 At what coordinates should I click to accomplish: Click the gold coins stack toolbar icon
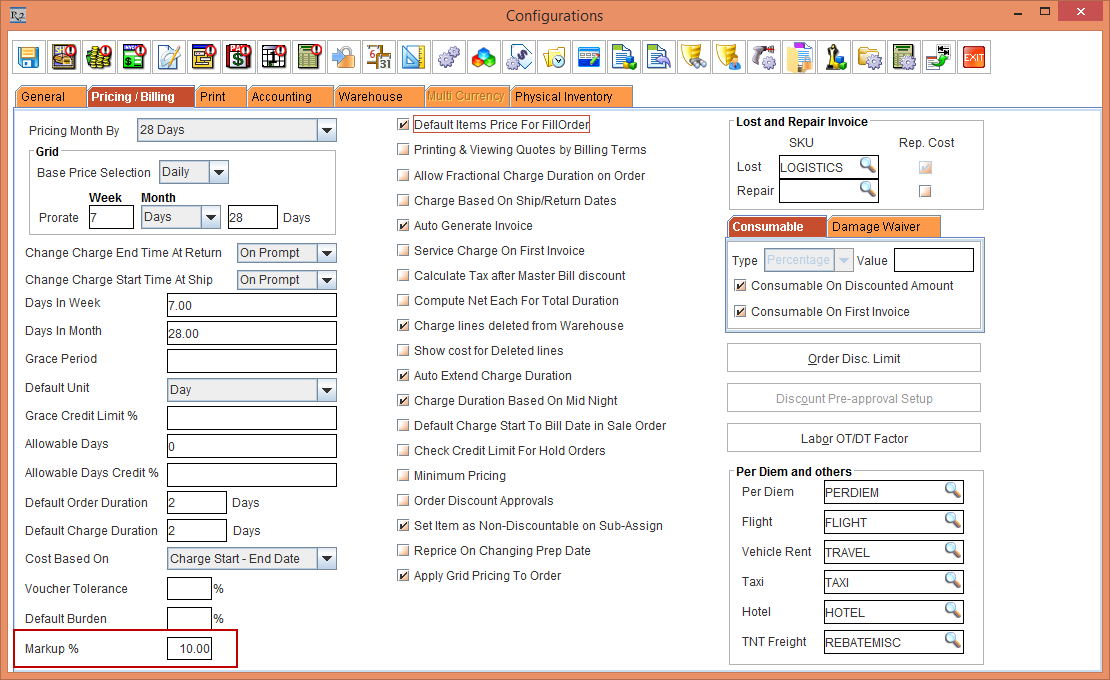tap(98, 58)
